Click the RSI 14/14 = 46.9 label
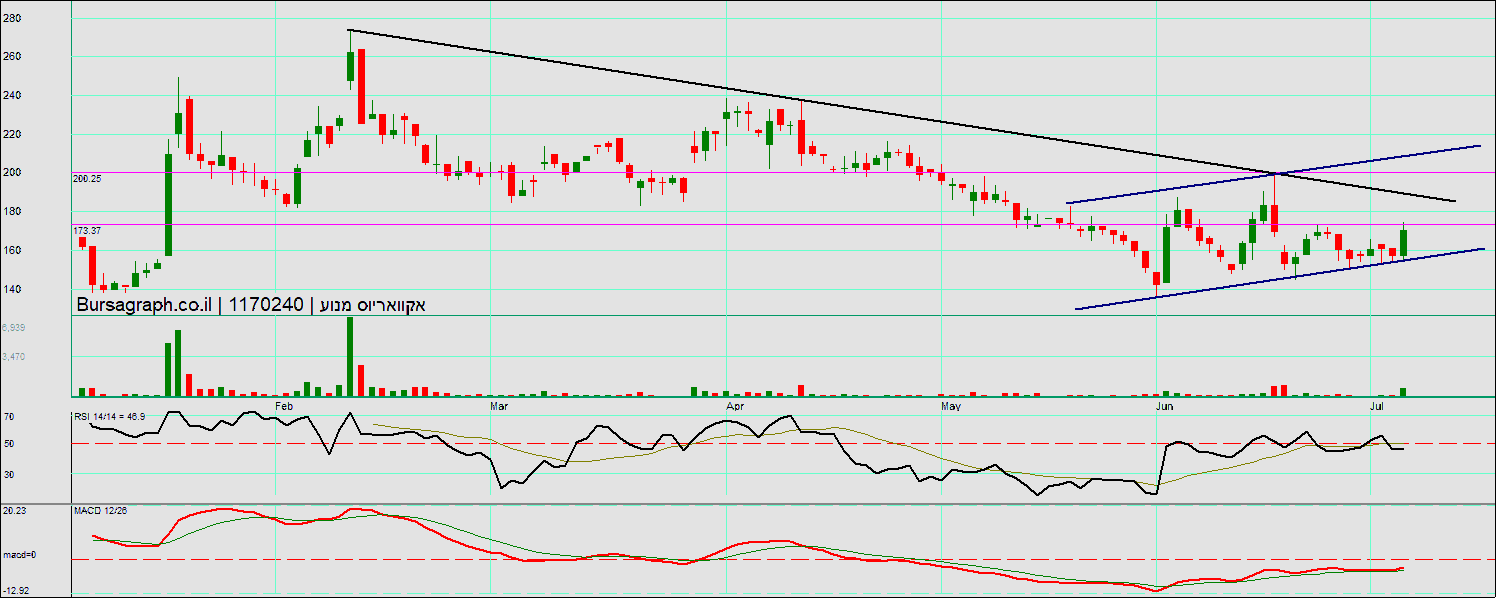Image resolution: width=1496 pixels, height=598 pixels. [x=110, y=416]
